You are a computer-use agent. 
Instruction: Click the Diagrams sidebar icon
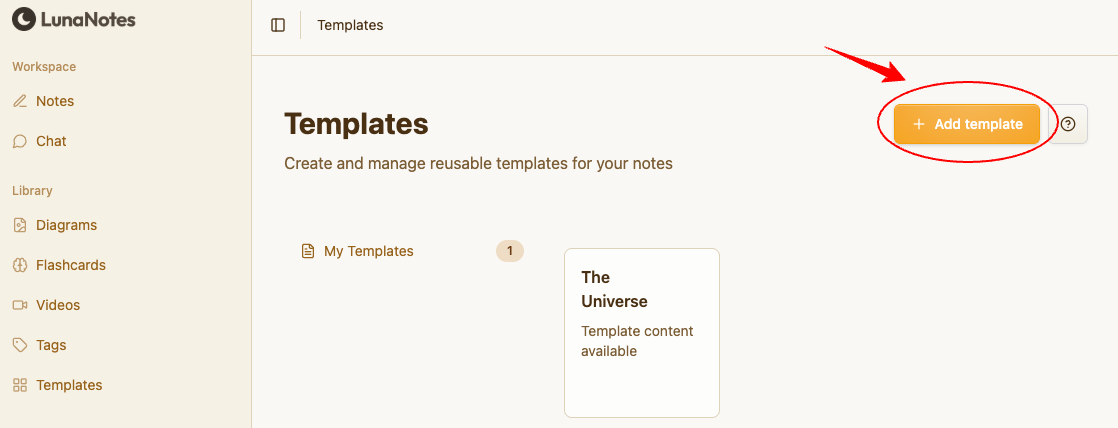click(x=20, y=225)
